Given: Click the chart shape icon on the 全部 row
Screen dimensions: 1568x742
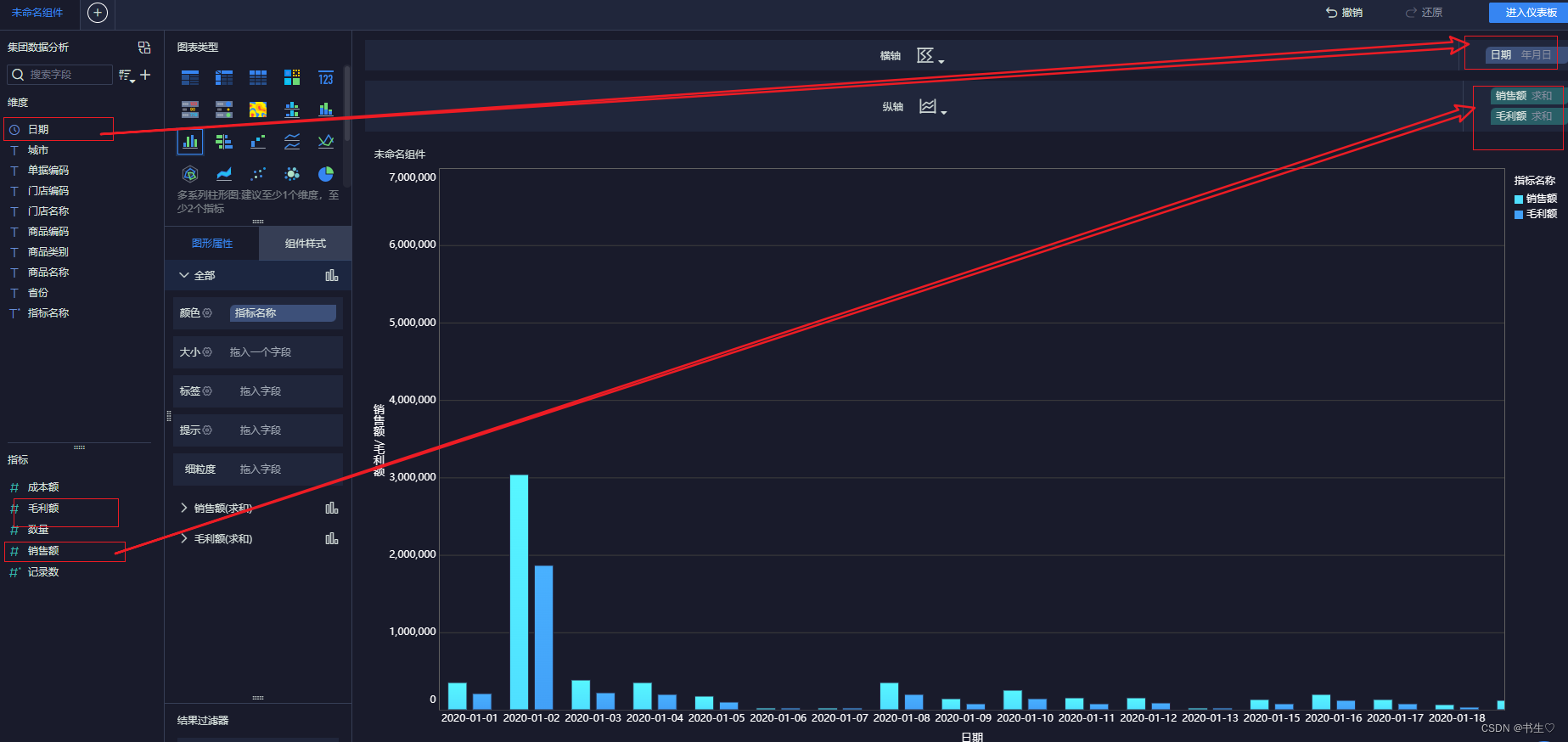Looking at the screenshot, I should pyautogui.click(x=332, y=275).
